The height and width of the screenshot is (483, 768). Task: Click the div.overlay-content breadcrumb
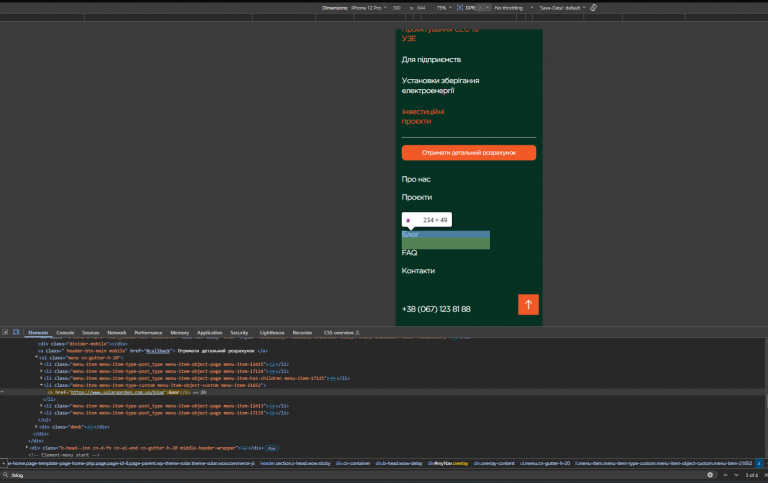[x=494, y=463]
